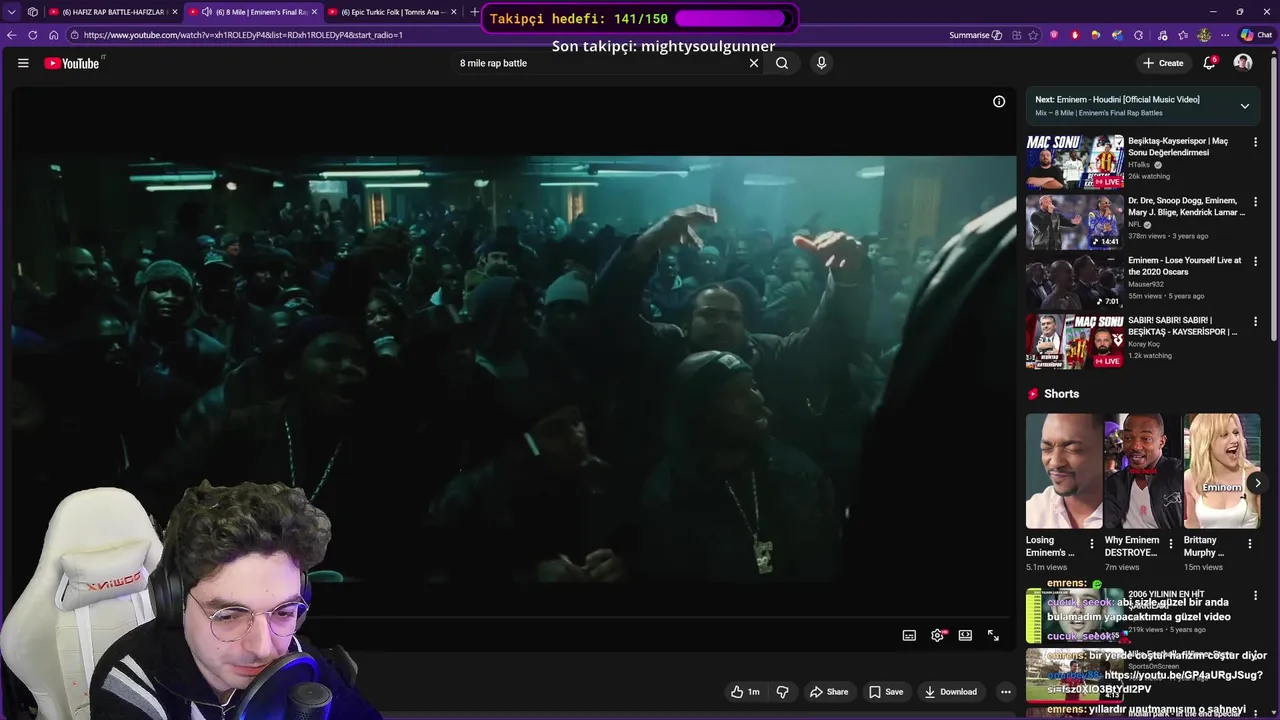Open the red hand blocker extension

coord(1075,35)
